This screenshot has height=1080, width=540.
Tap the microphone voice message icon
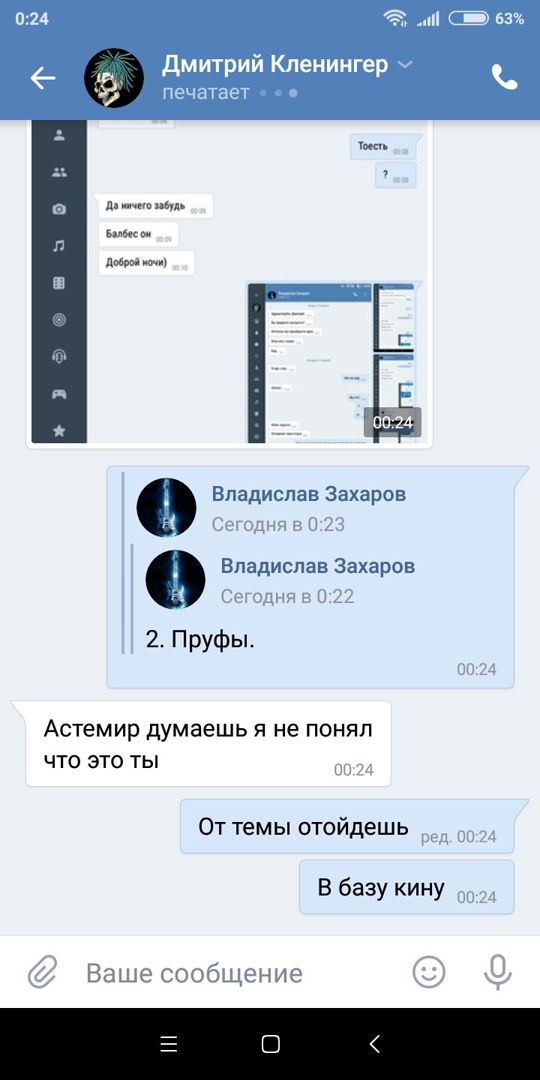click(497, 973)
